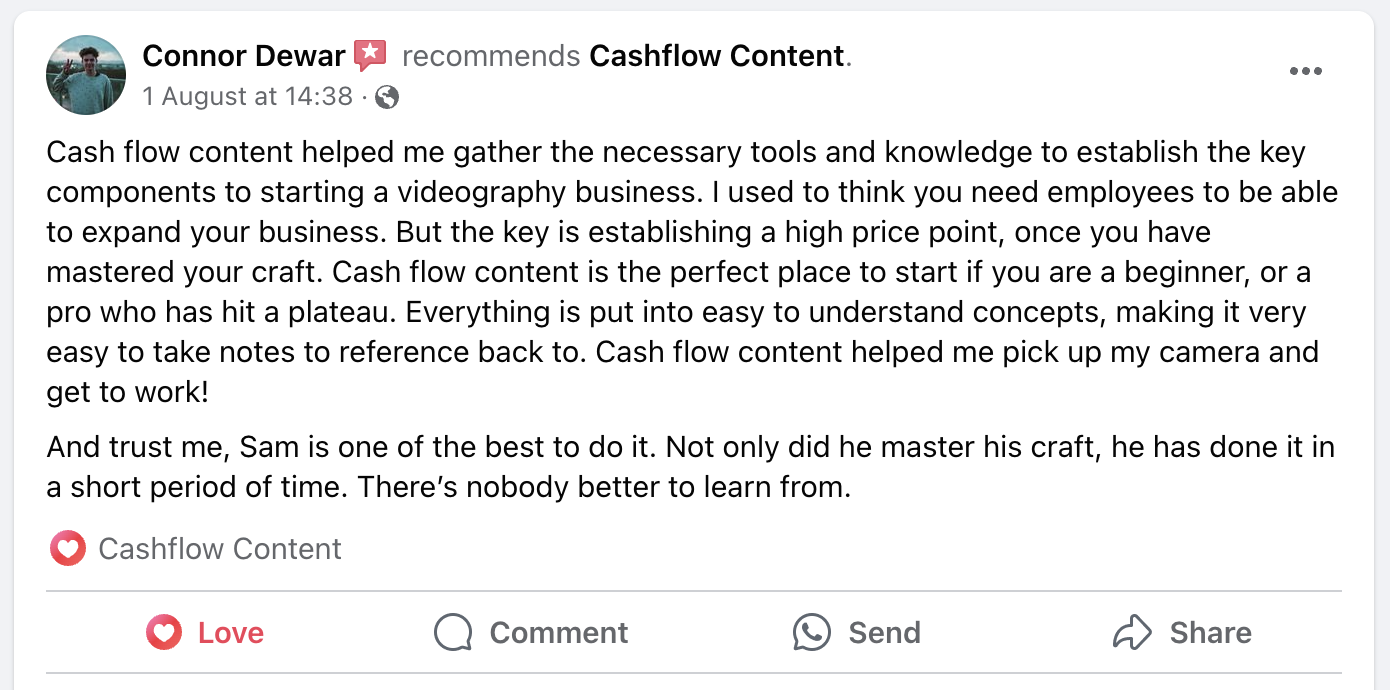Open the three-dot post options menu

[1306, 71]
